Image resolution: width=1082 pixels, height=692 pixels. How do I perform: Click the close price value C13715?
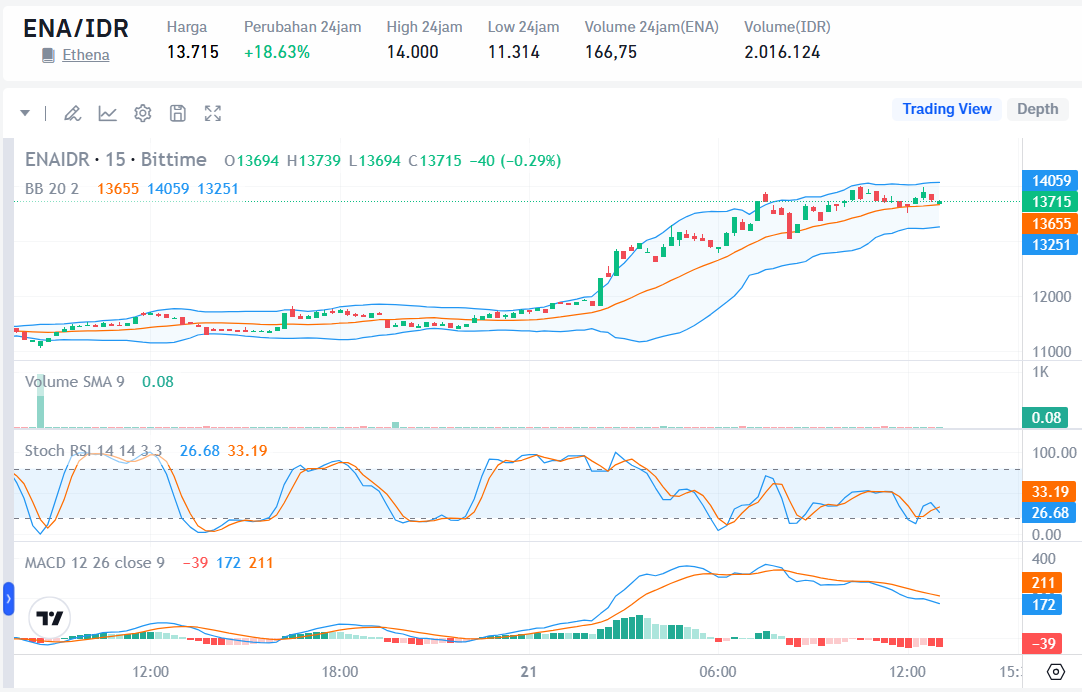(435, 161)
